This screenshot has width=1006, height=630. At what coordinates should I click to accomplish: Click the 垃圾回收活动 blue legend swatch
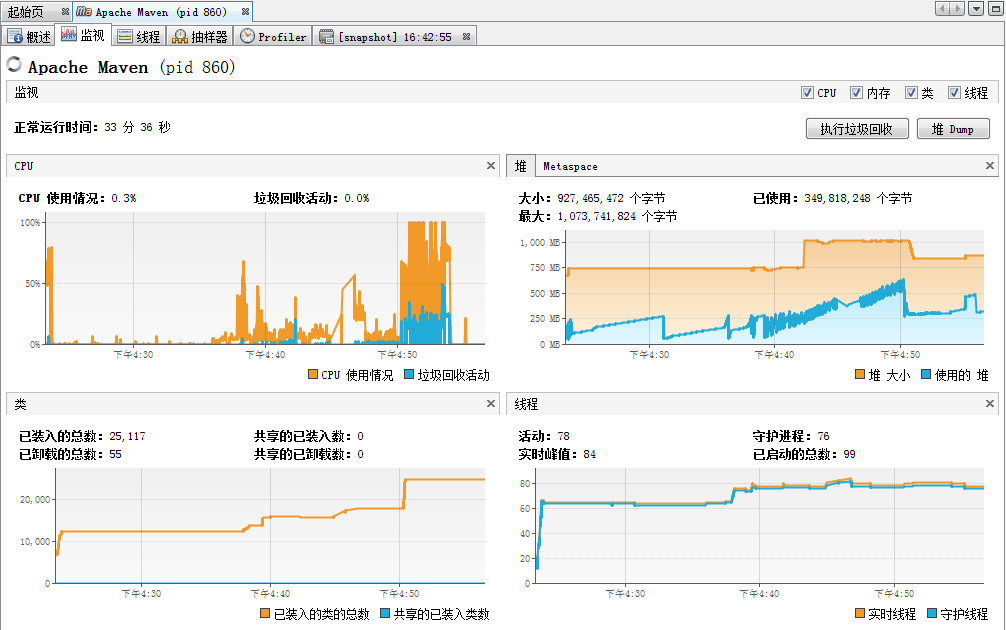coord(409,374)
